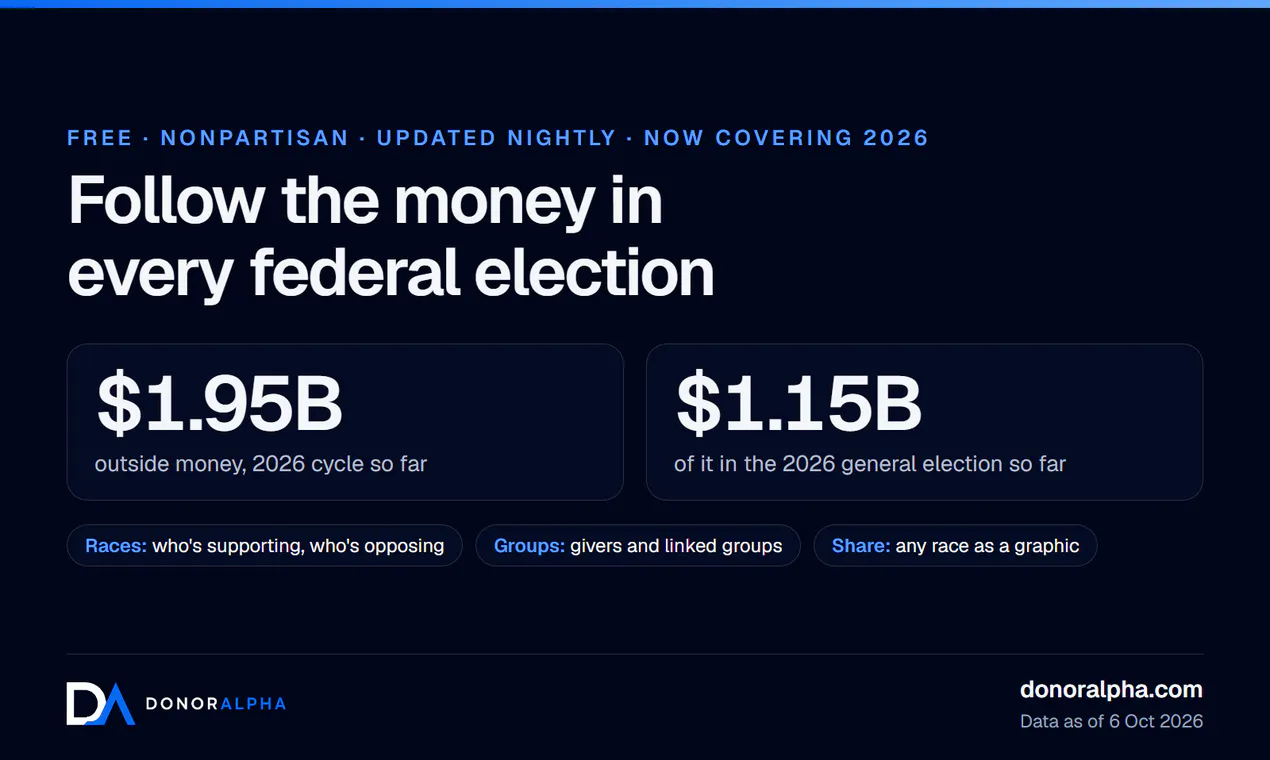The width and height of the screenshot is (1270, 760).
Task: Select the Share any race as graphic pill
Action: tap(955, 546)
